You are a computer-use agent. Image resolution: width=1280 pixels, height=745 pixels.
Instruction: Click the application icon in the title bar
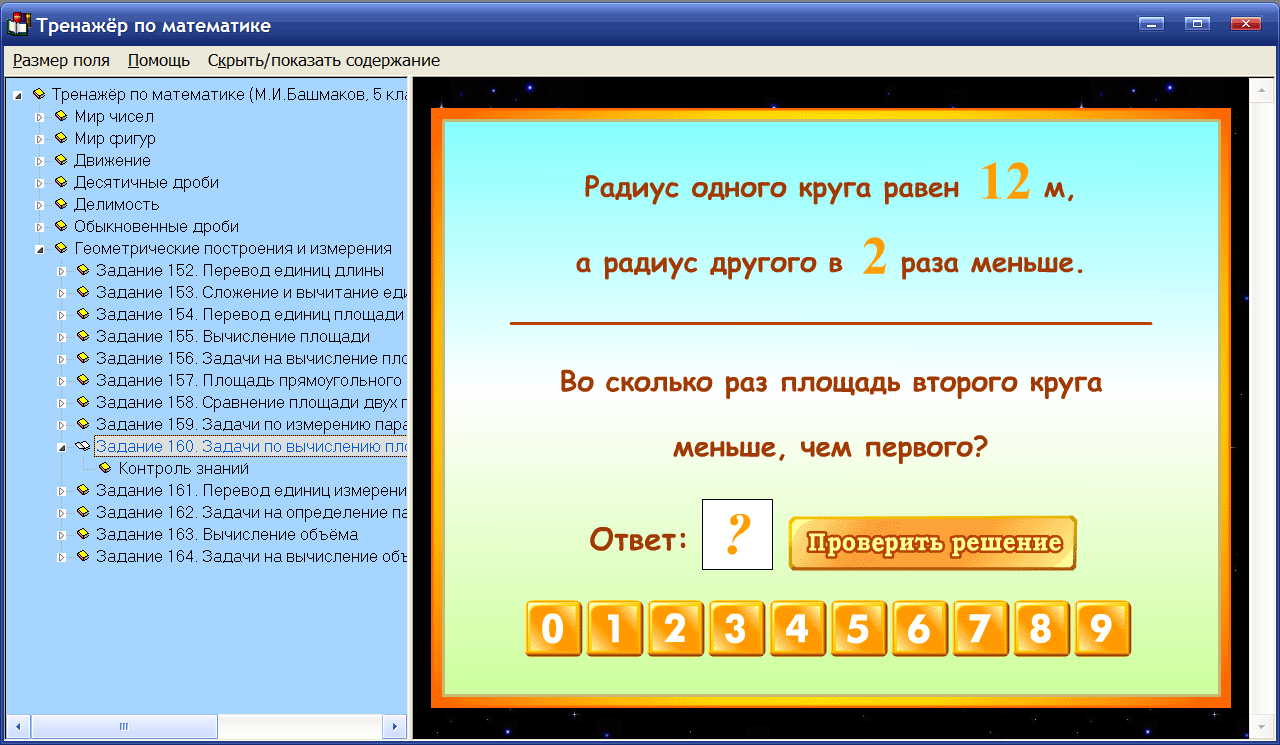pyautogui.click(x=17, y=23)
